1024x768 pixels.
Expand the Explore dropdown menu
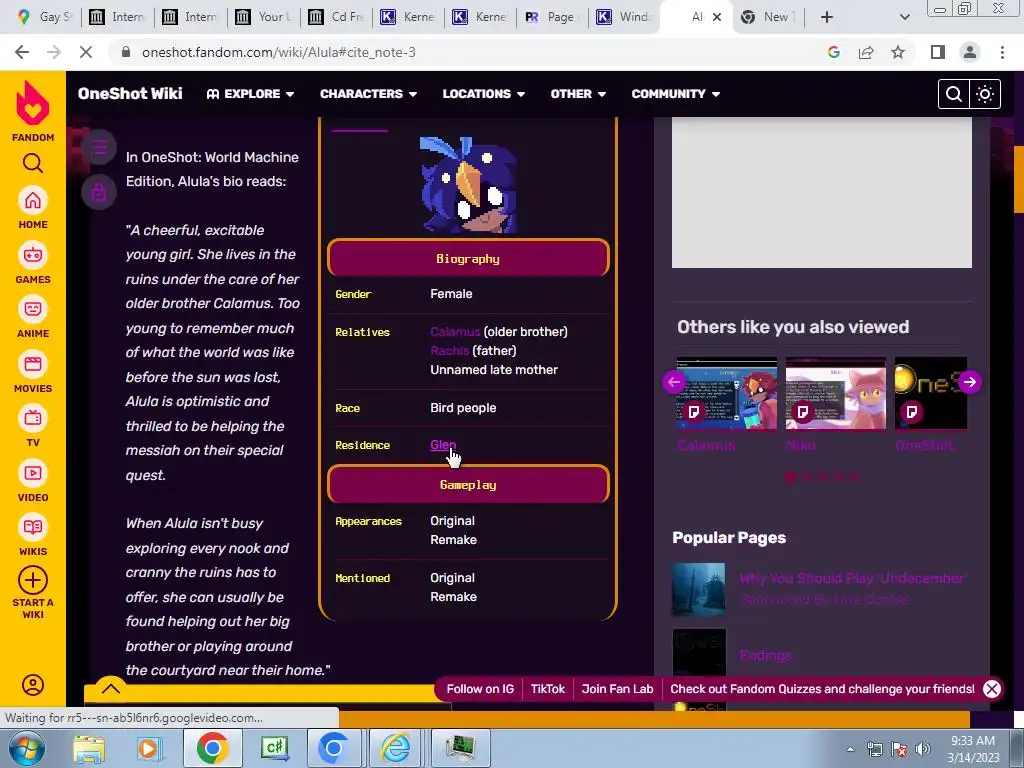point(250,94)
